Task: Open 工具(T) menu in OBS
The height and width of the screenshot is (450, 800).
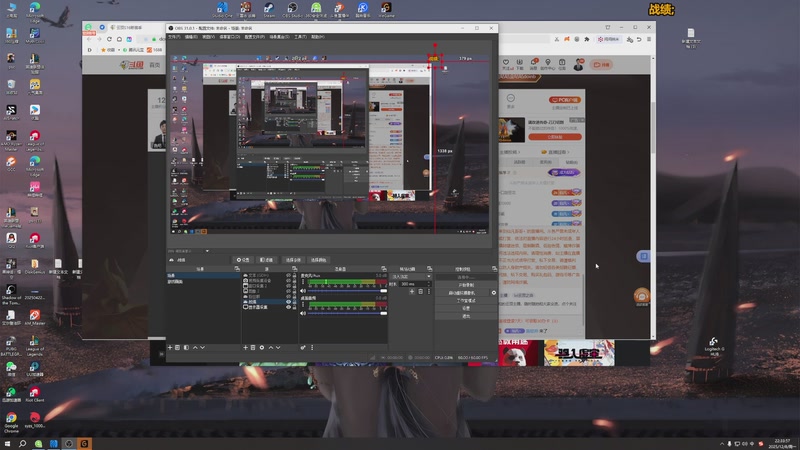Action: [301, 37]
